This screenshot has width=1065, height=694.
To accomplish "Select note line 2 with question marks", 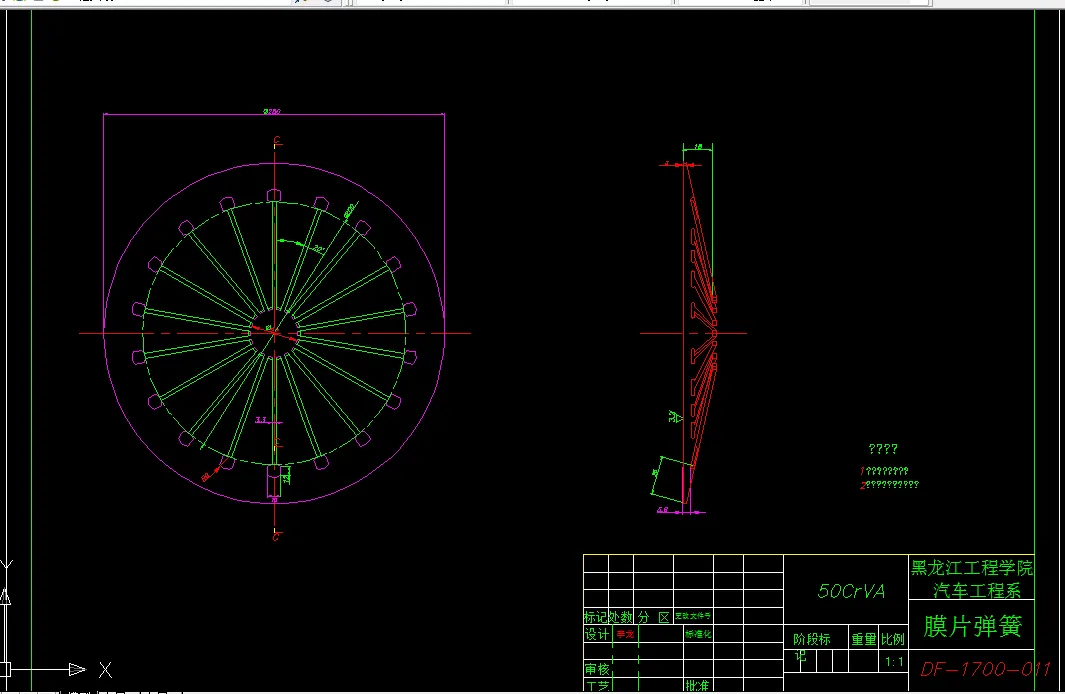I will pyautogui.click(x=889, y=485).
